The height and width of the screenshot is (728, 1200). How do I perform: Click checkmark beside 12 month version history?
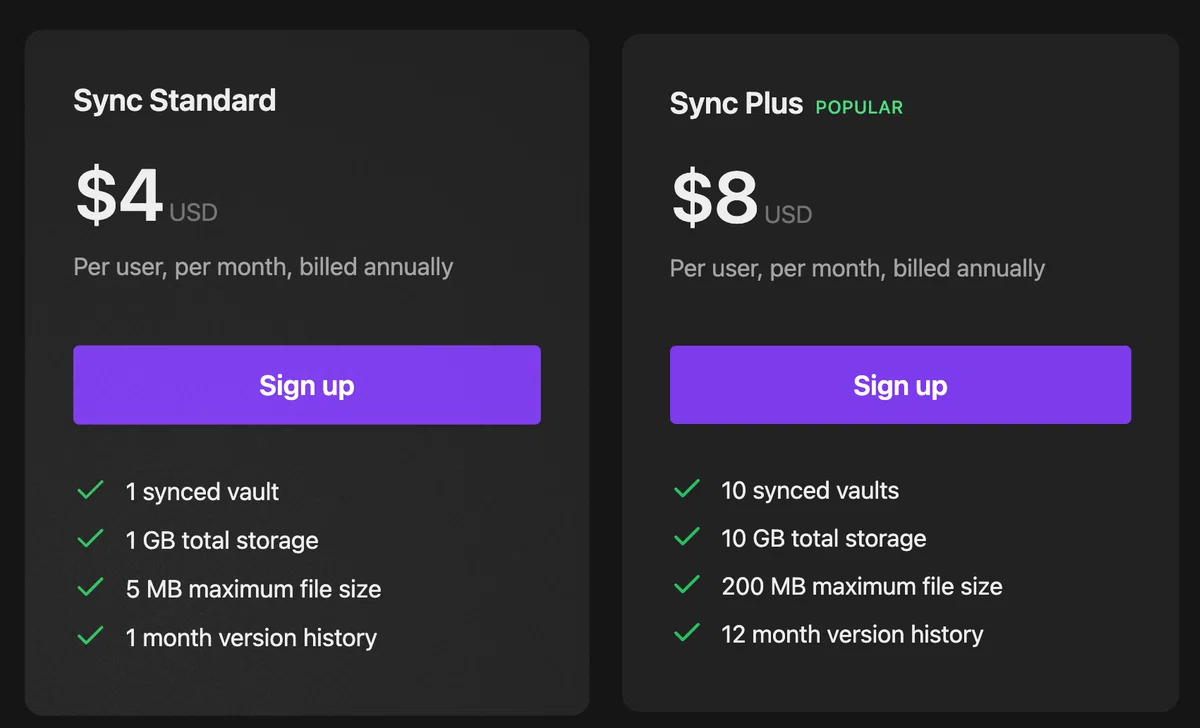[x=687, y=633]
